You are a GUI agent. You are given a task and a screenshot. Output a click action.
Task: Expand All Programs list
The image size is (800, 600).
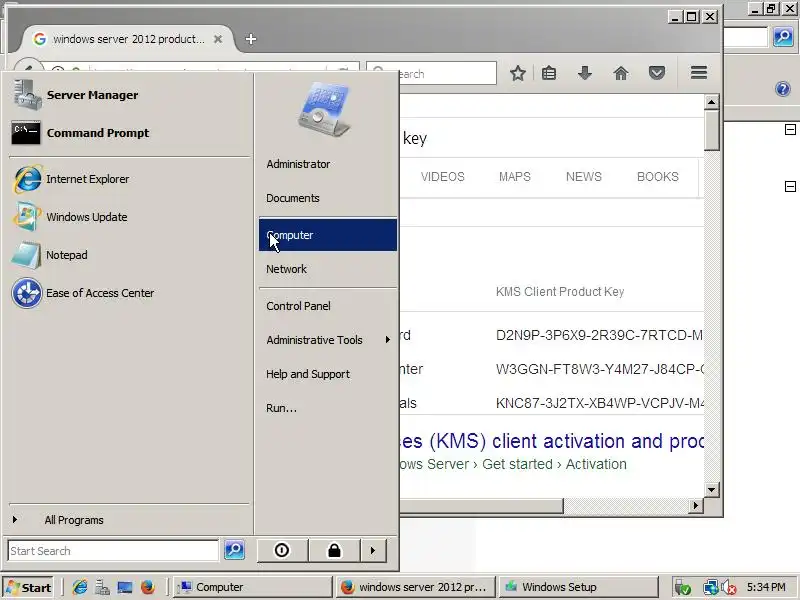coord(128,520)
